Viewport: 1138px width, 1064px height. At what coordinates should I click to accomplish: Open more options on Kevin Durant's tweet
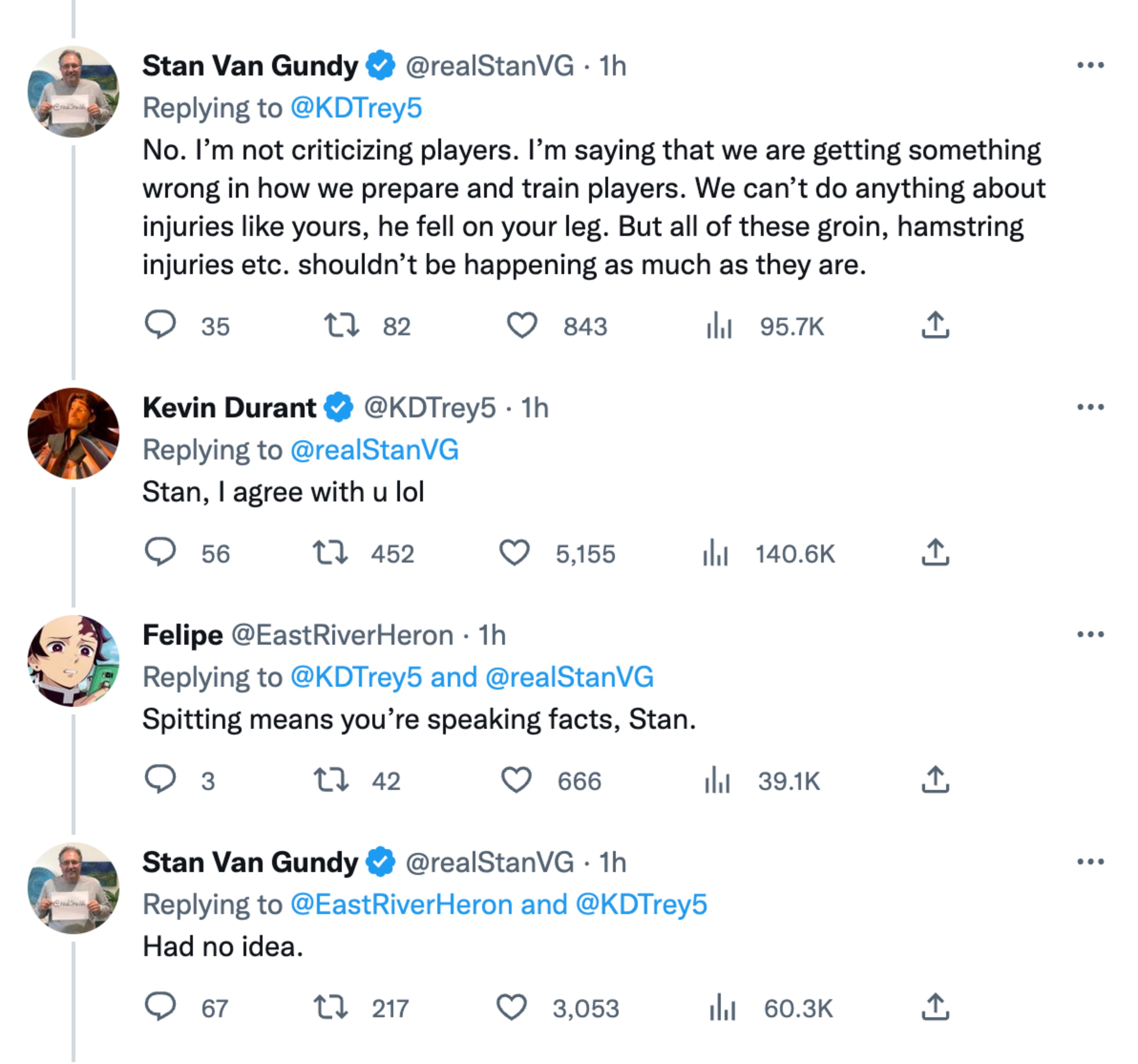[x=1090, y=407]
